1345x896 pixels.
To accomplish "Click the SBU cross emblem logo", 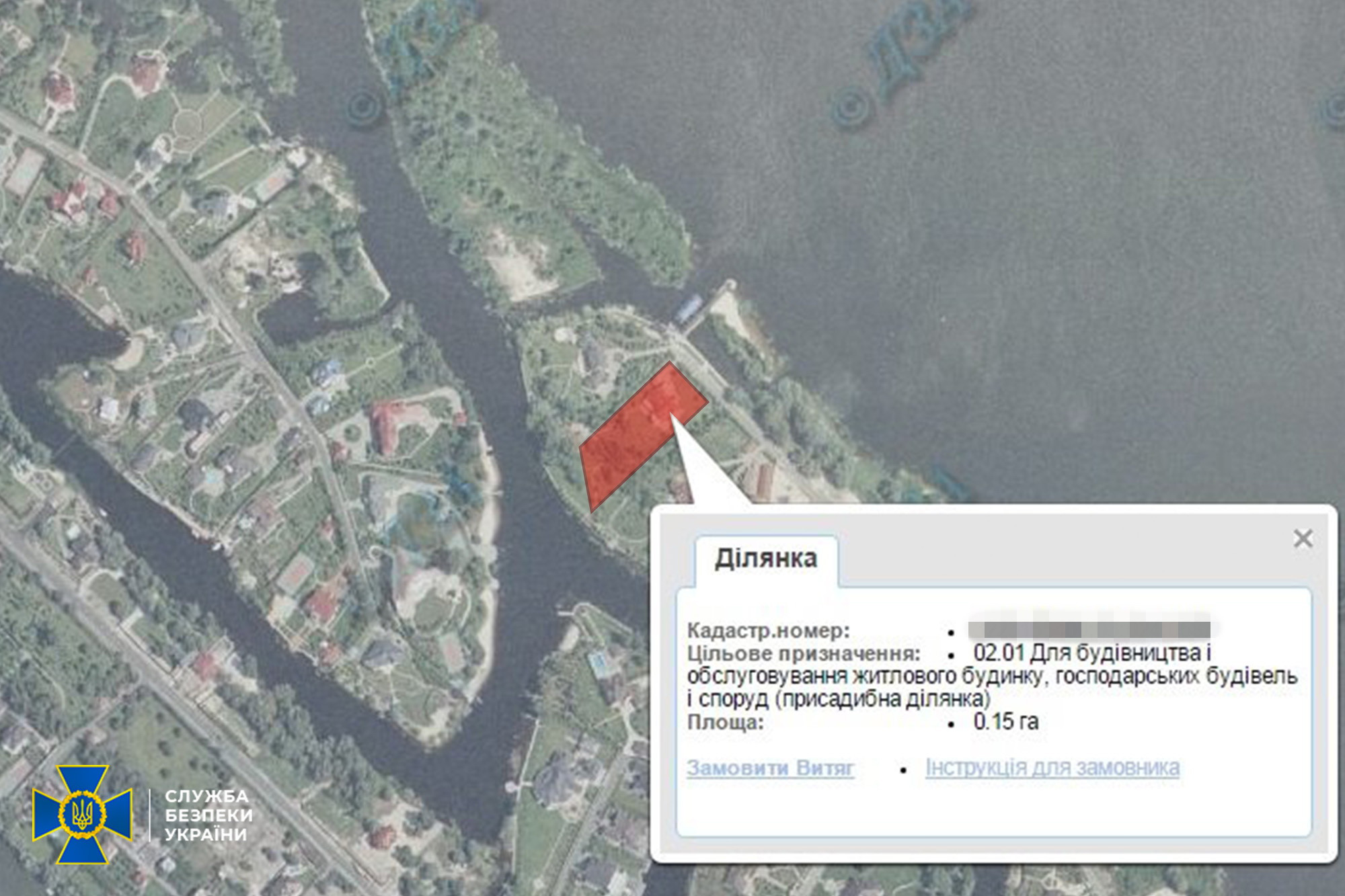I will coord(82,814).
